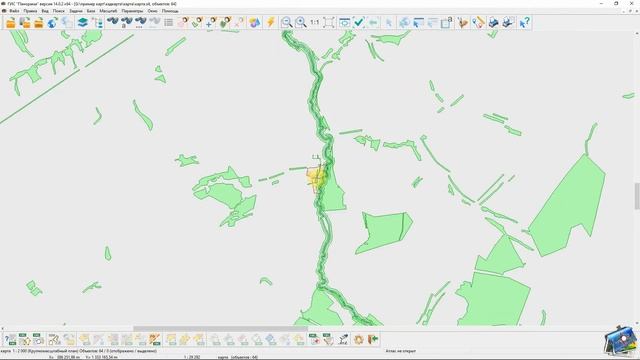Click the zoom out magnifier icon

[x=287, y=22]
